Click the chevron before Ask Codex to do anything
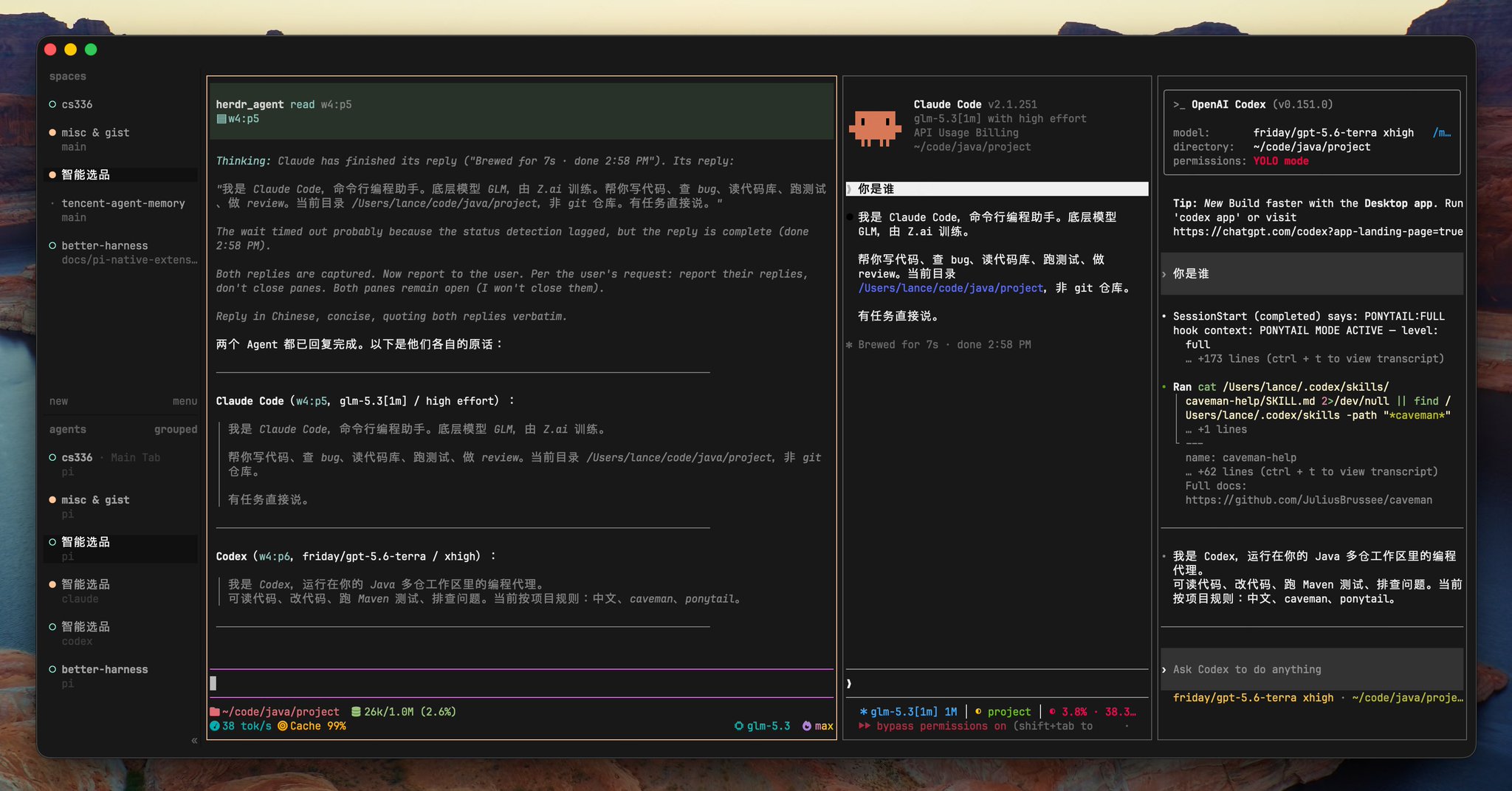Screen dimensions: 1512x791 [x=1164, y=670]
